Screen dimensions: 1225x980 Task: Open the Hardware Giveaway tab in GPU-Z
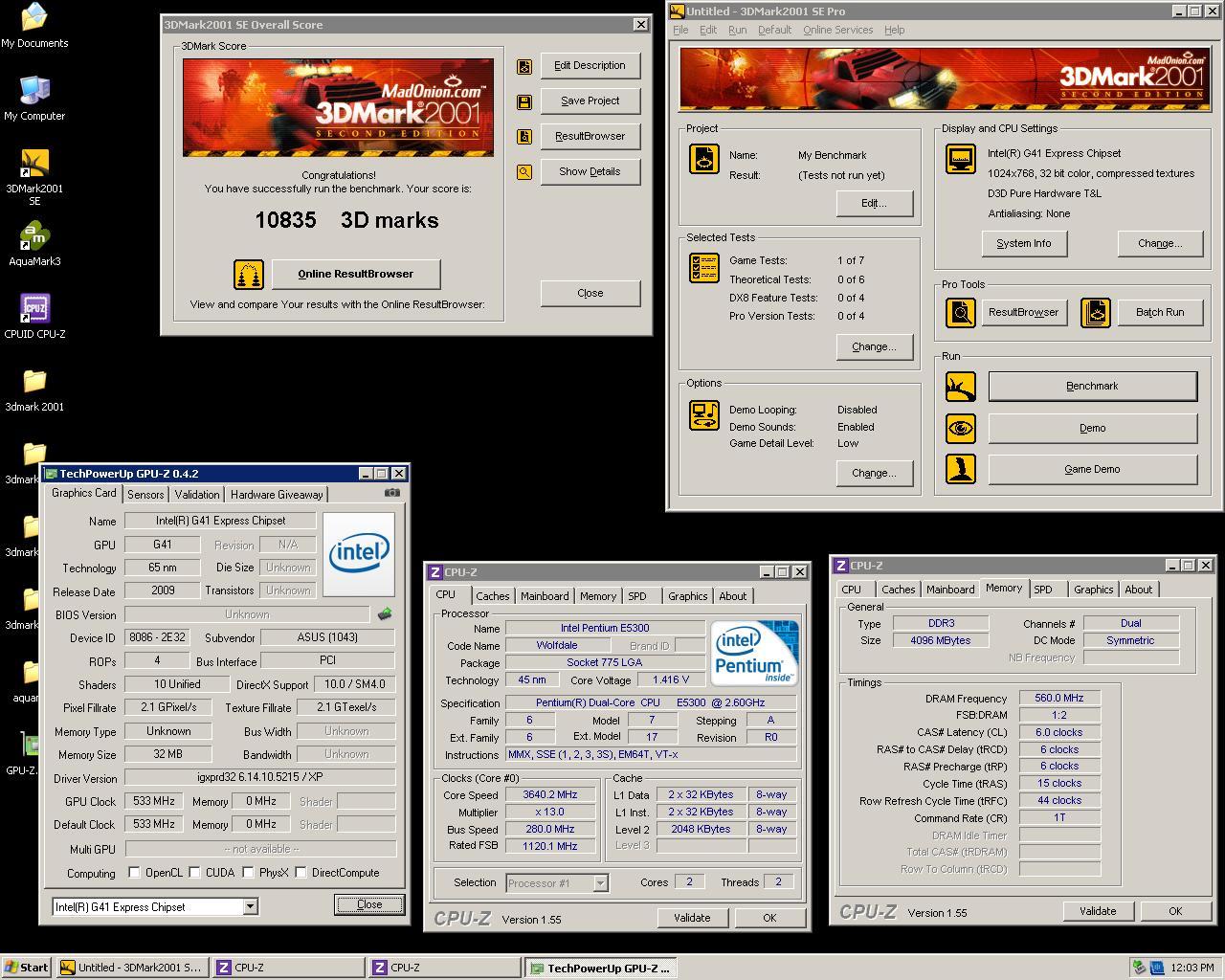277,495
